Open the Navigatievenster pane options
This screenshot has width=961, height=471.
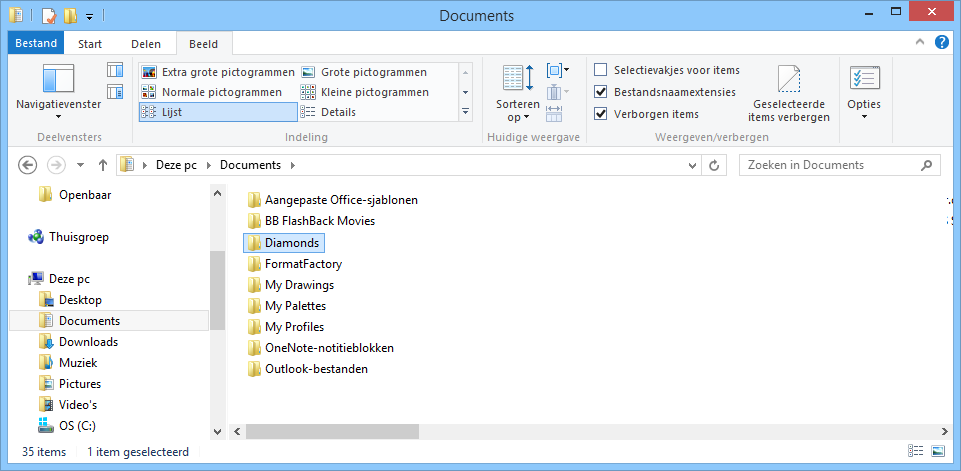pos(58,92)
